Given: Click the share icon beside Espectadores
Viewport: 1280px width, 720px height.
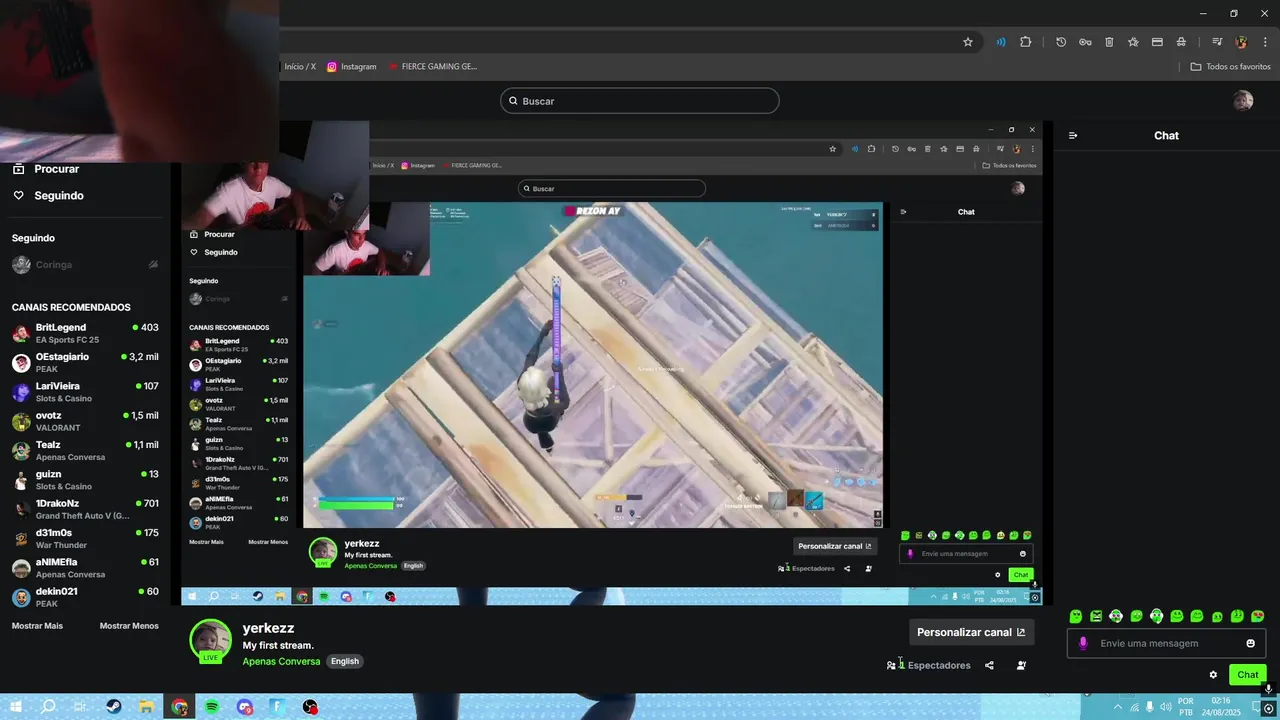Looking at the screenshot, I should pos(989,665).
